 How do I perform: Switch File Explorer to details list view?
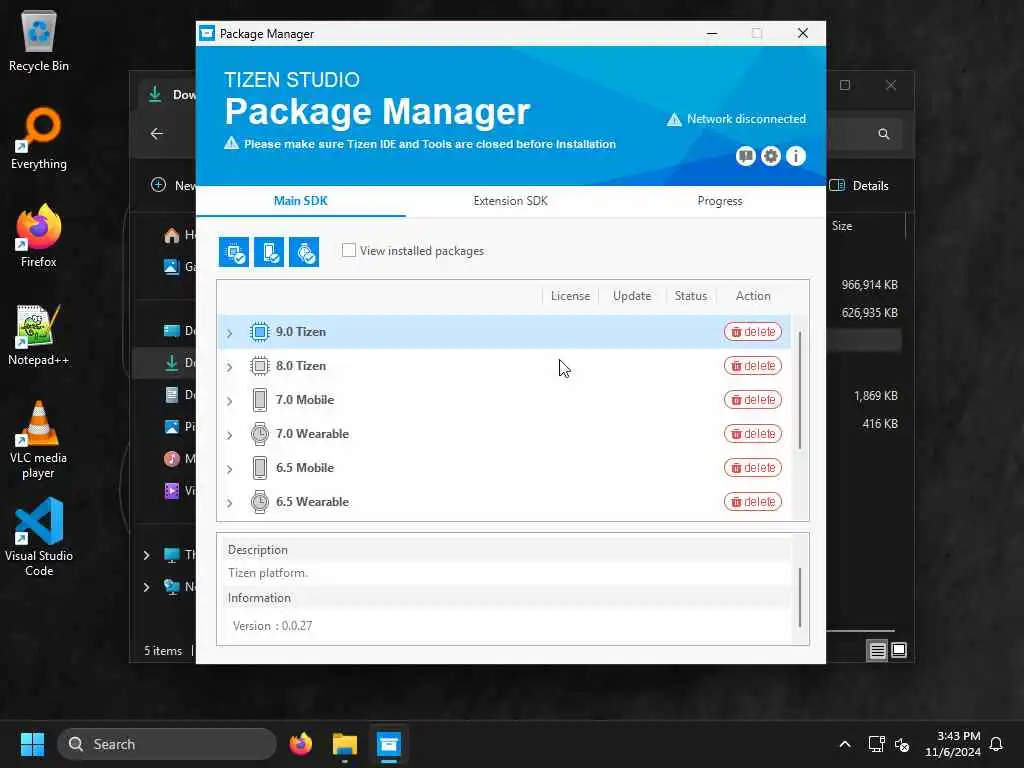(877, 650)
